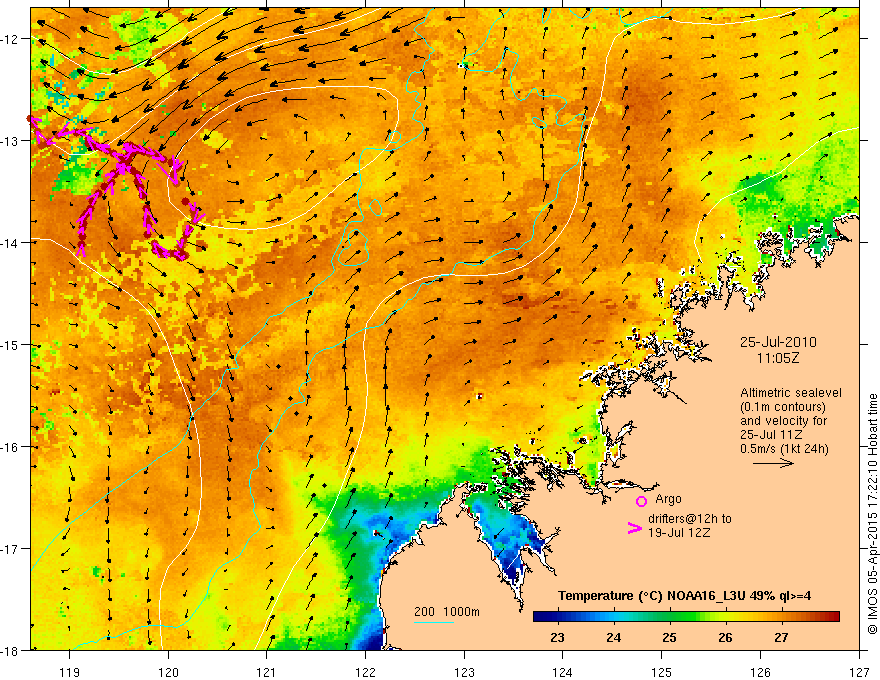Image resolution: width=880 pixels, height=680 pixels.
Task: Click the 26 tick on temperature scale
Action: (x=725, y=637)
